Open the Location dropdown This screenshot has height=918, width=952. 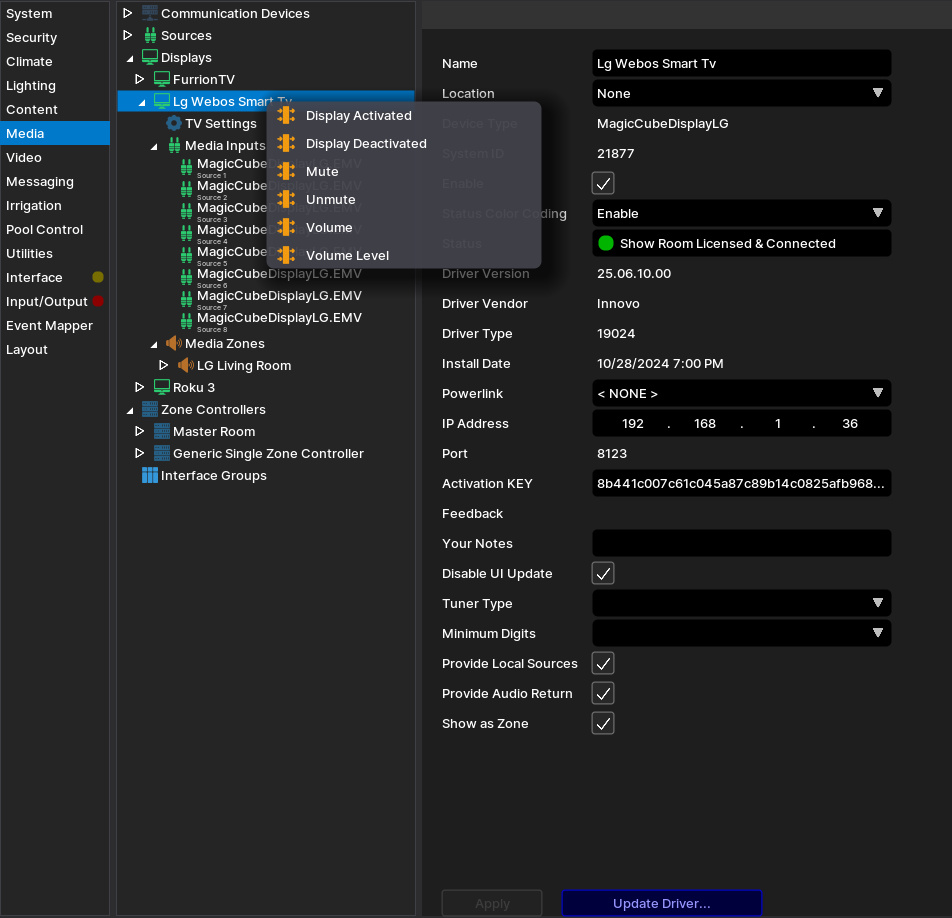pyautogui.click(x=741, y=94)
